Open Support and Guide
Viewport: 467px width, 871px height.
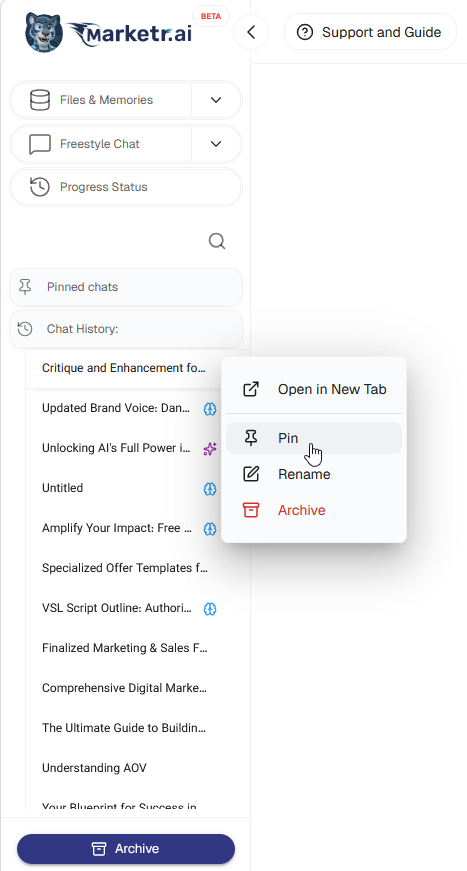[370, 32]
